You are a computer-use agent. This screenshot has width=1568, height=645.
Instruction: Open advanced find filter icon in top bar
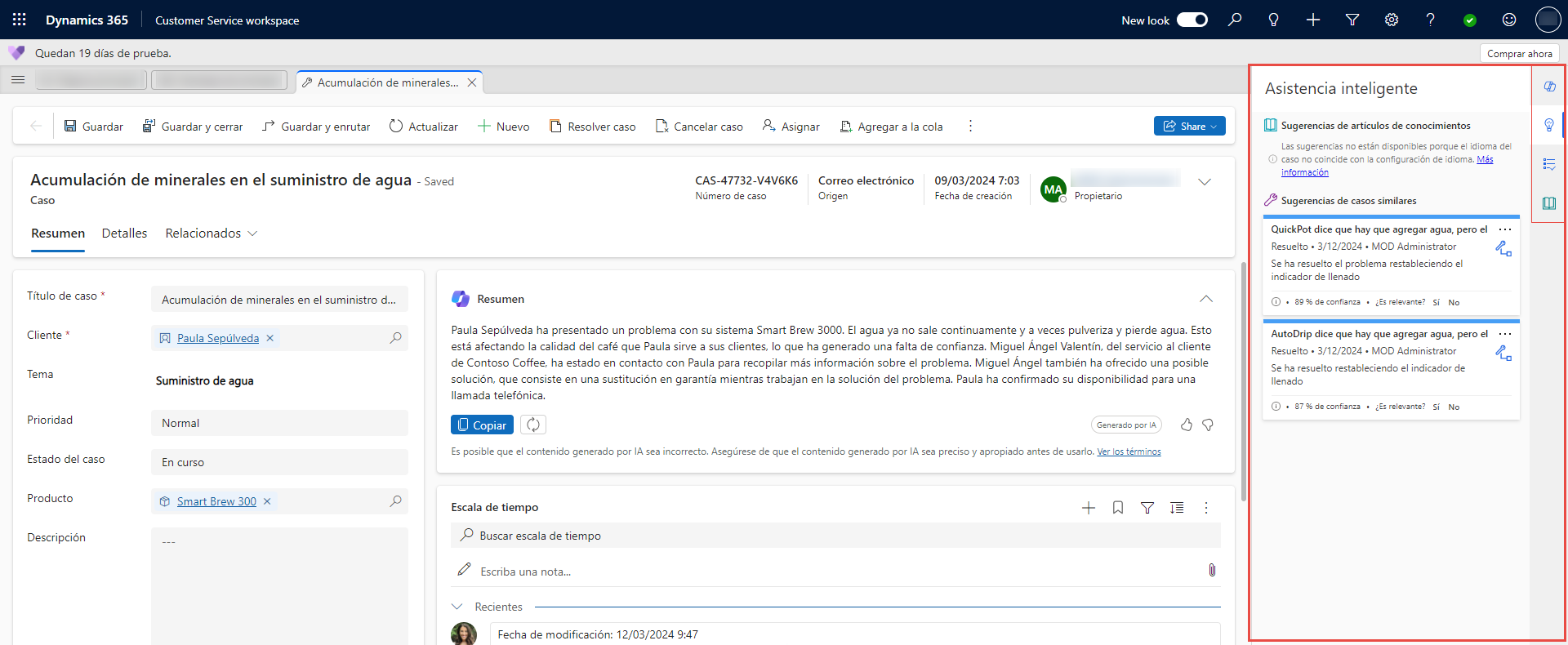pos(1352,20)
